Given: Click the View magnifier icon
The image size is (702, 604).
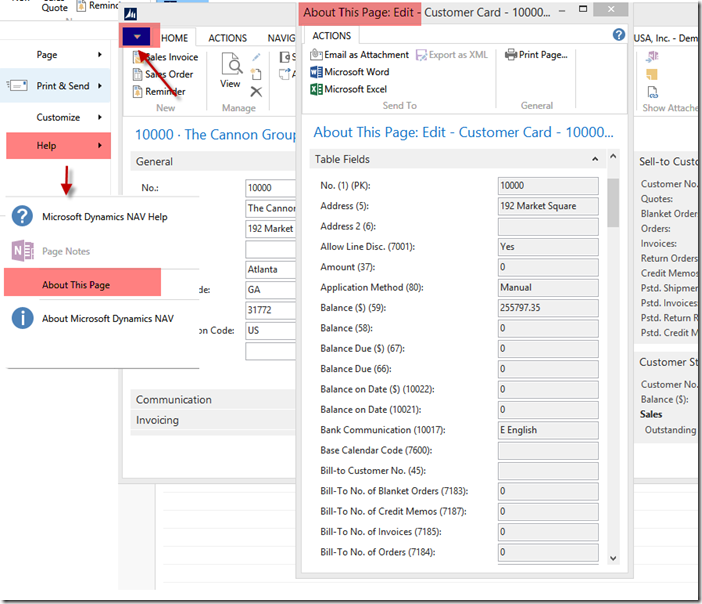Looking at the screenshot, I should point(231,64).
